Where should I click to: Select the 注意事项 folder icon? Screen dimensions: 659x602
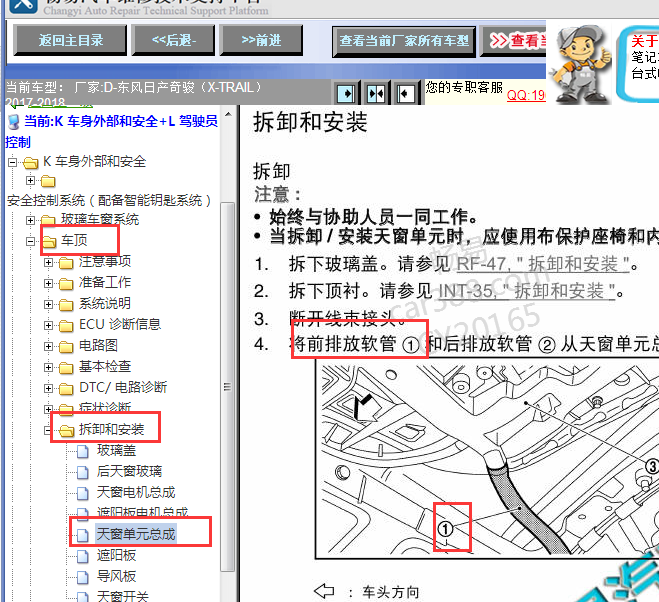tap(66, 263)
